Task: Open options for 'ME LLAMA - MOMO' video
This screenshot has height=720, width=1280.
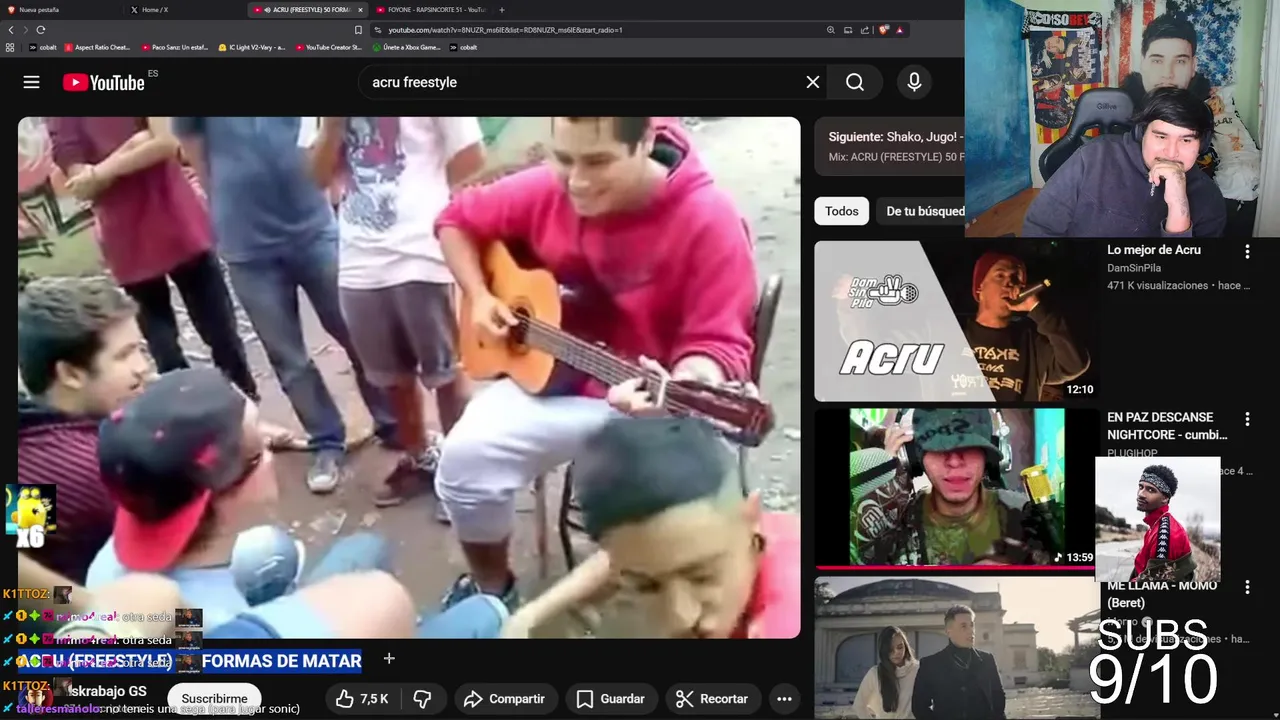Action: pyautogui.click(x=1247, y=587)
